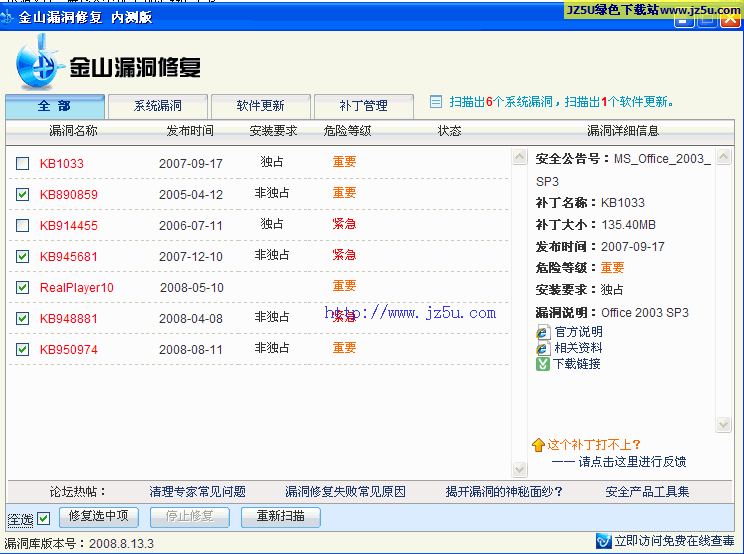
Task: Click the shield icon next to 立即访问免费在线查毒
Action: click(x=604, y=541)
